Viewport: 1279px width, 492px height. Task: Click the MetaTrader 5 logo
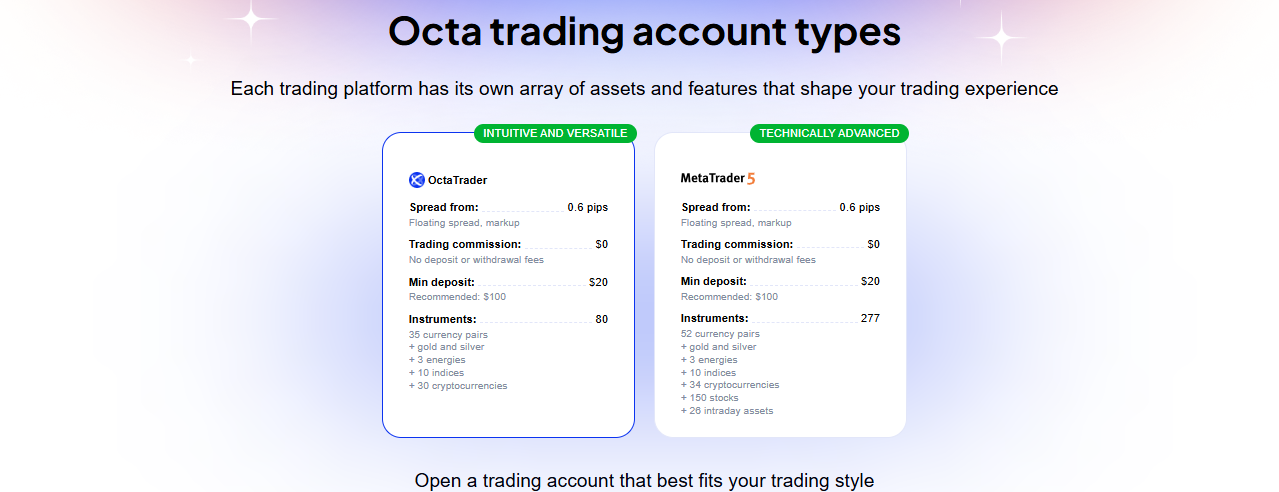coord(718,179)
